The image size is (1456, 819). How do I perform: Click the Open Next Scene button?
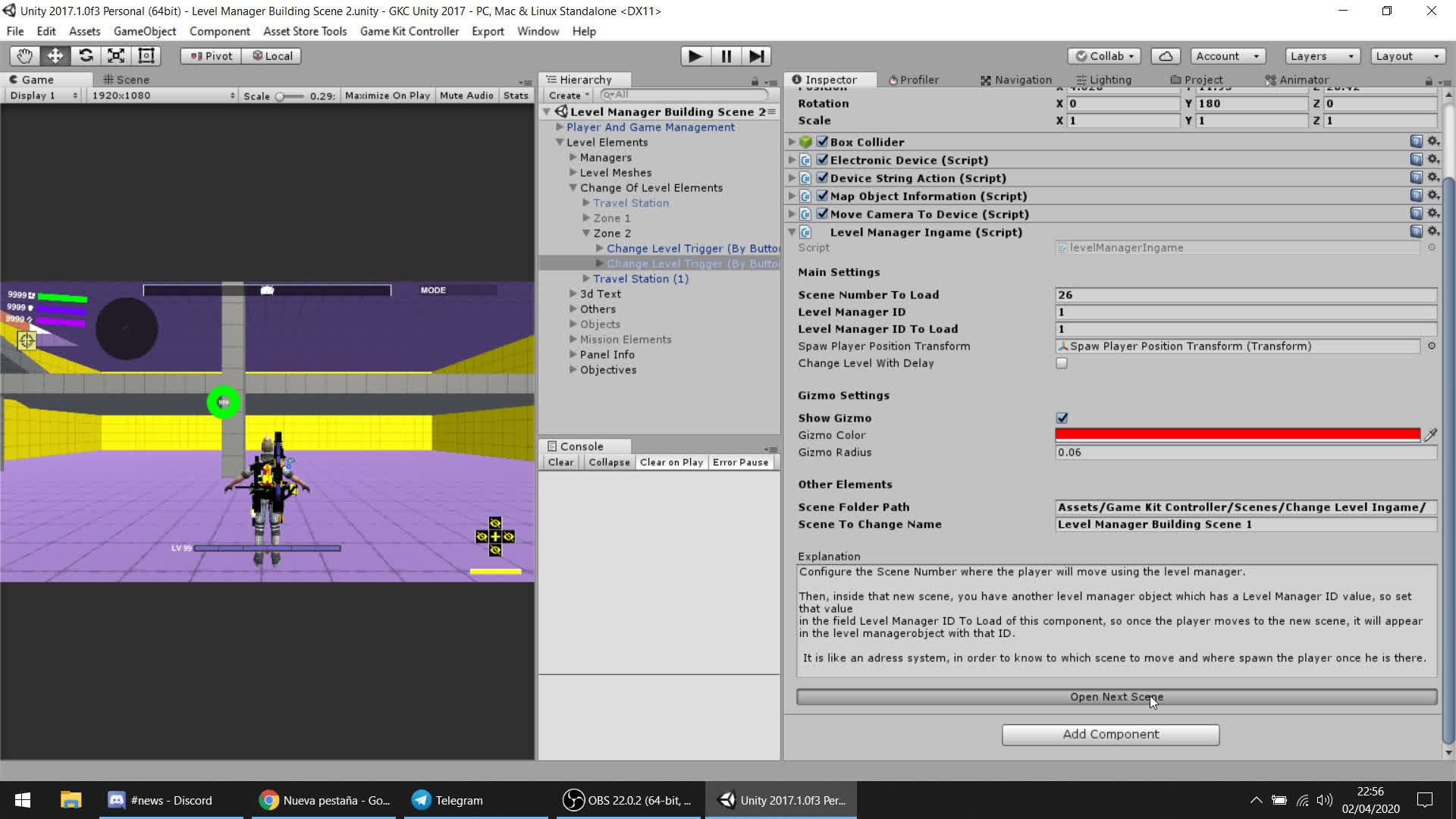point(1116,697)
